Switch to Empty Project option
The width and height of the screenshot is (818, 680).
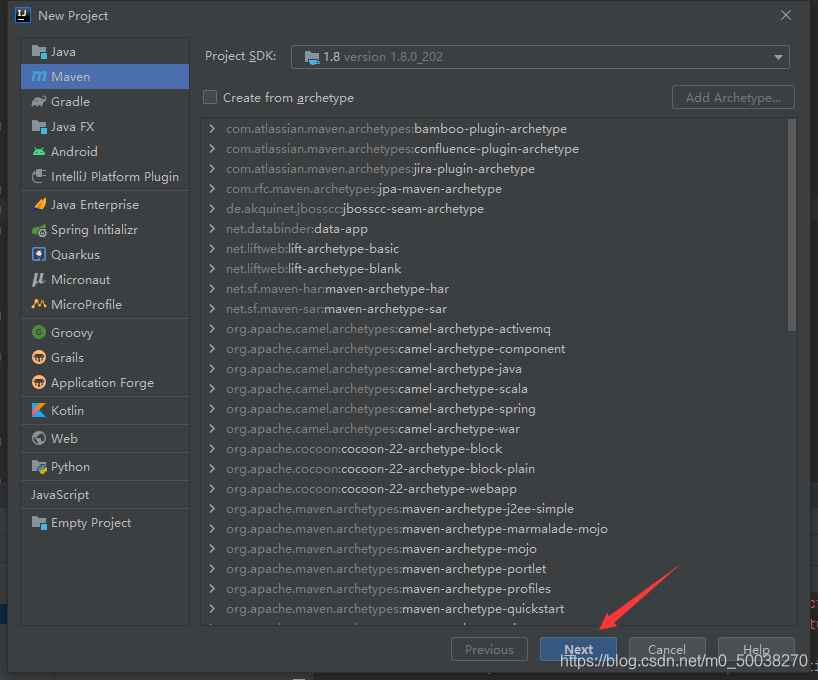pos(90,523)
